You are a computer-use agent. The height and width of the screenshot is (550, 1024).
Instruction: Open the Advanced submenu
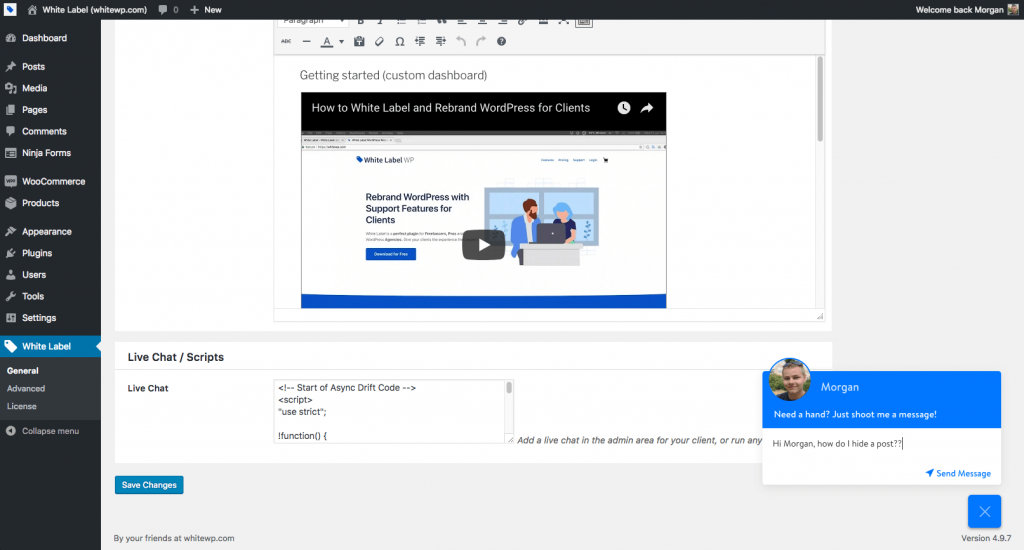click(26, 389)
